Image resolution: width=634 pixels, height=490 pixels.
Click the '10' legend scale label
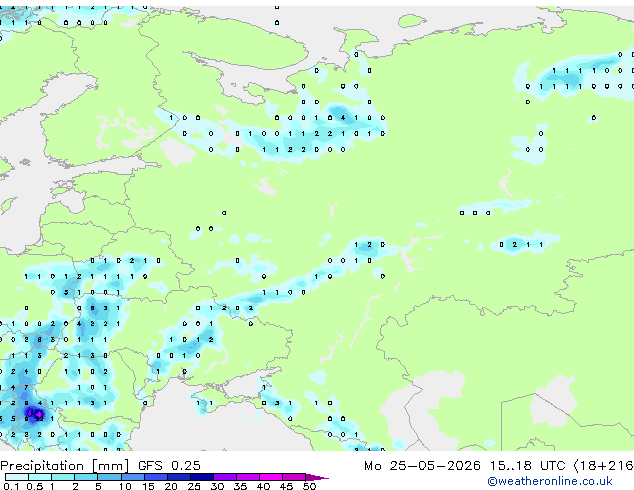point(125,486)
